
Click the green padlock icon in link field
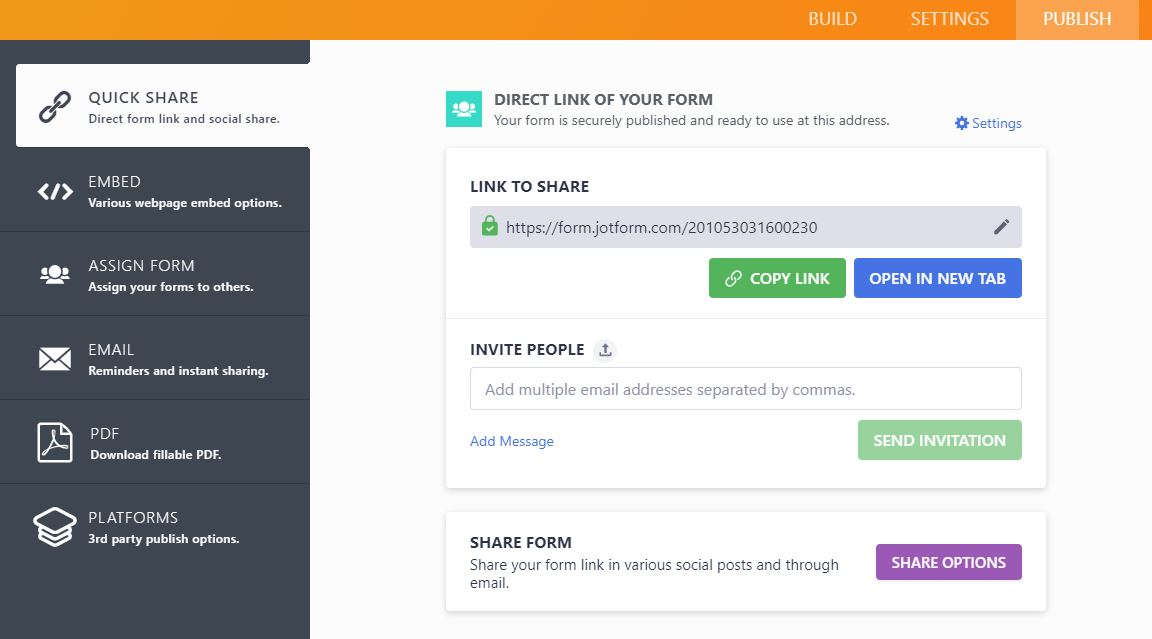[x=489, y=225]
